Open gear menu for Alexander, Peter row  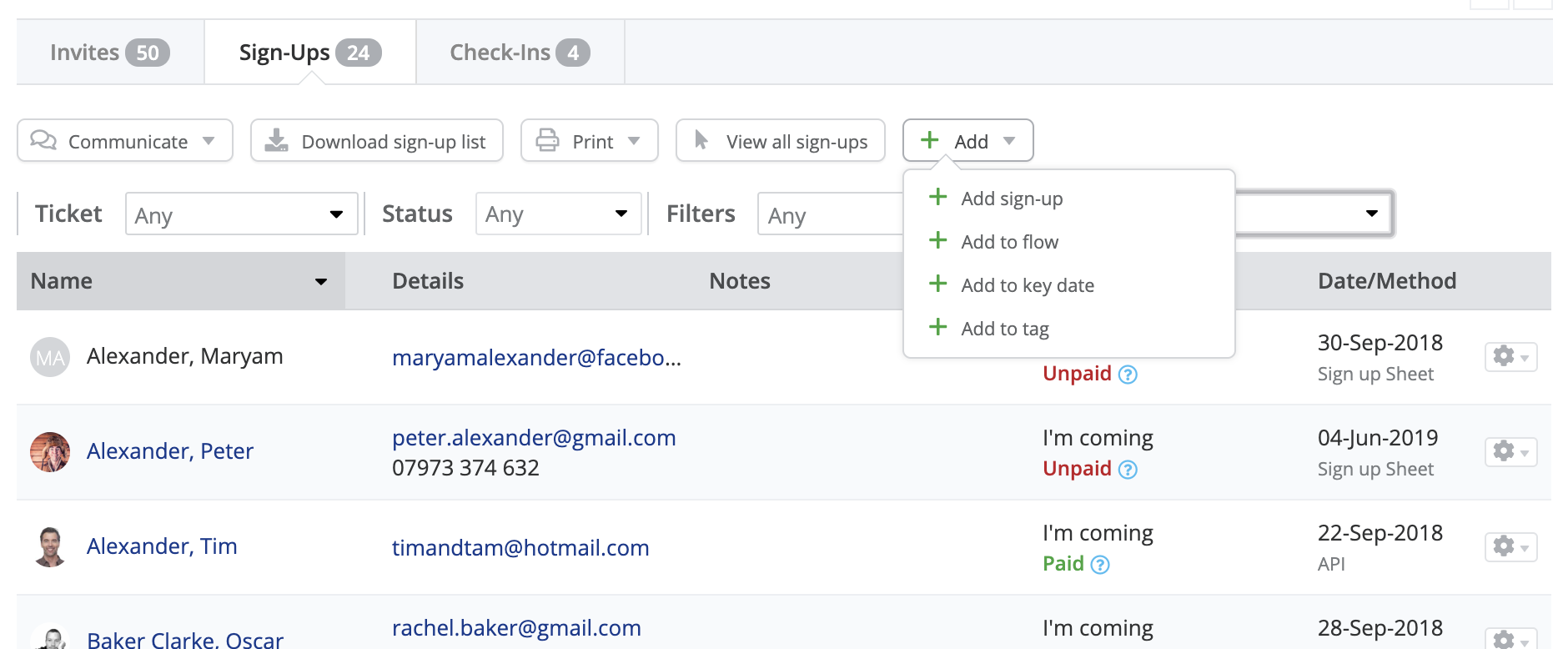point(1510,452)
